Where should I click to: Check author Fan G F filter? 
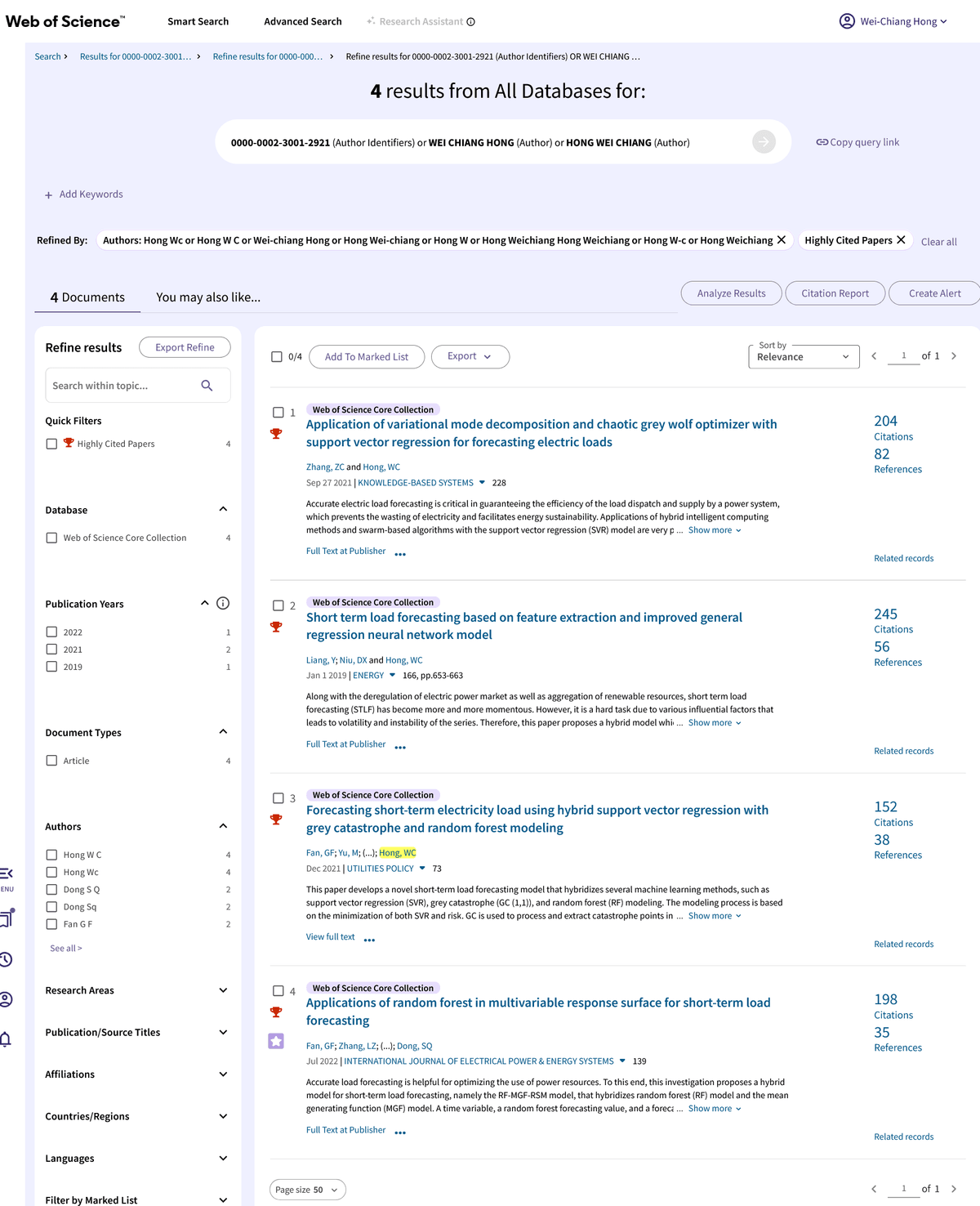[x=51, y=924]
